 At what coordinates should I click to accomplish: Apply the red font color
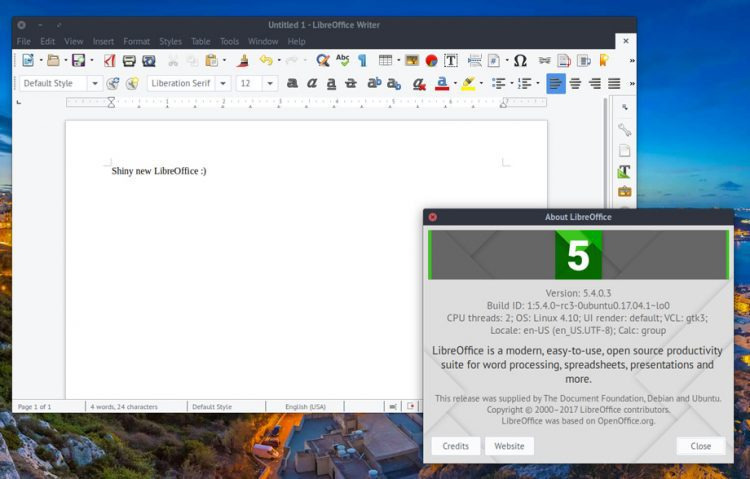[442, 84]
